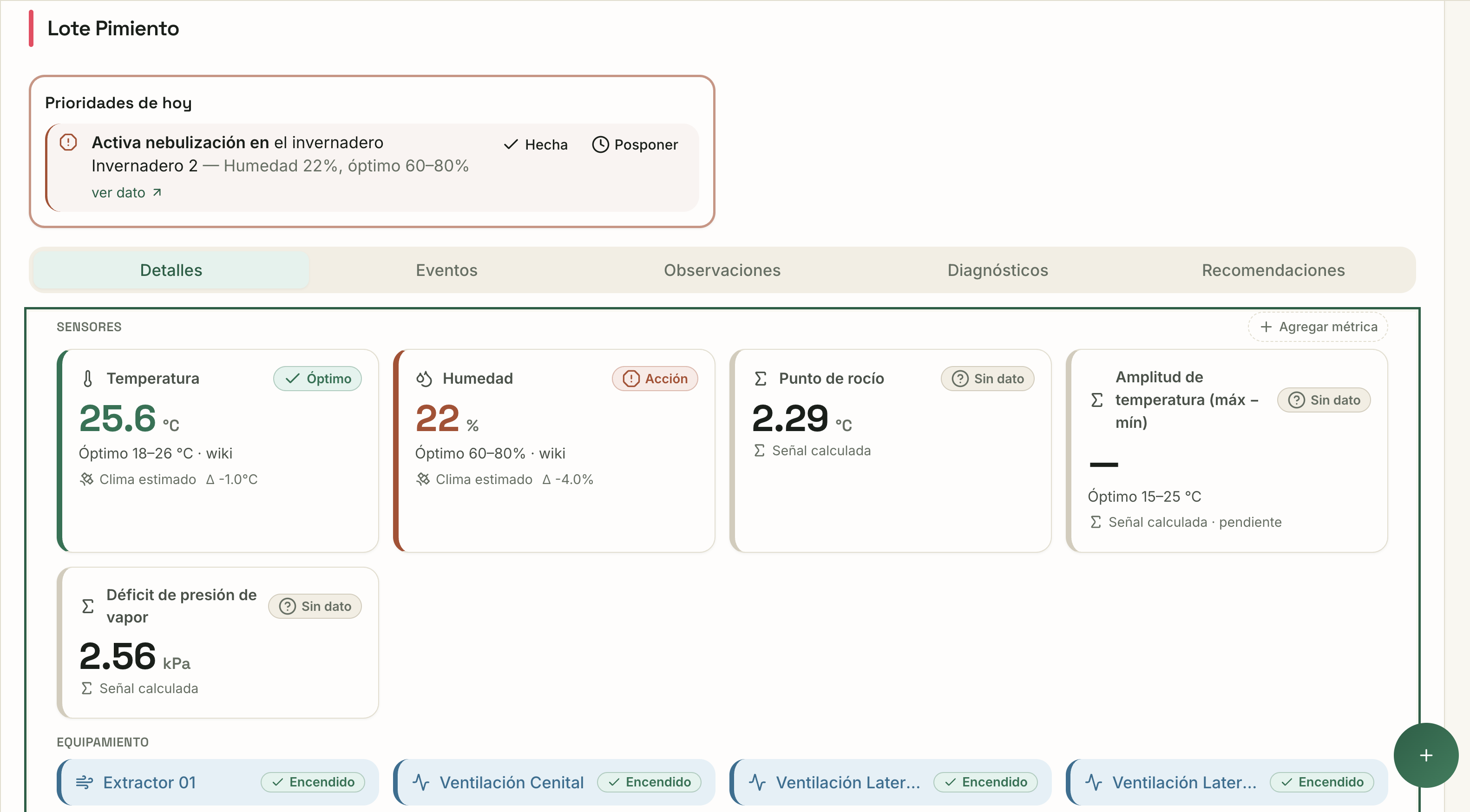Click Sin dato badge on Déficit de presión card
Viewport: 1470px width, 812px height.
click(315, 607)
